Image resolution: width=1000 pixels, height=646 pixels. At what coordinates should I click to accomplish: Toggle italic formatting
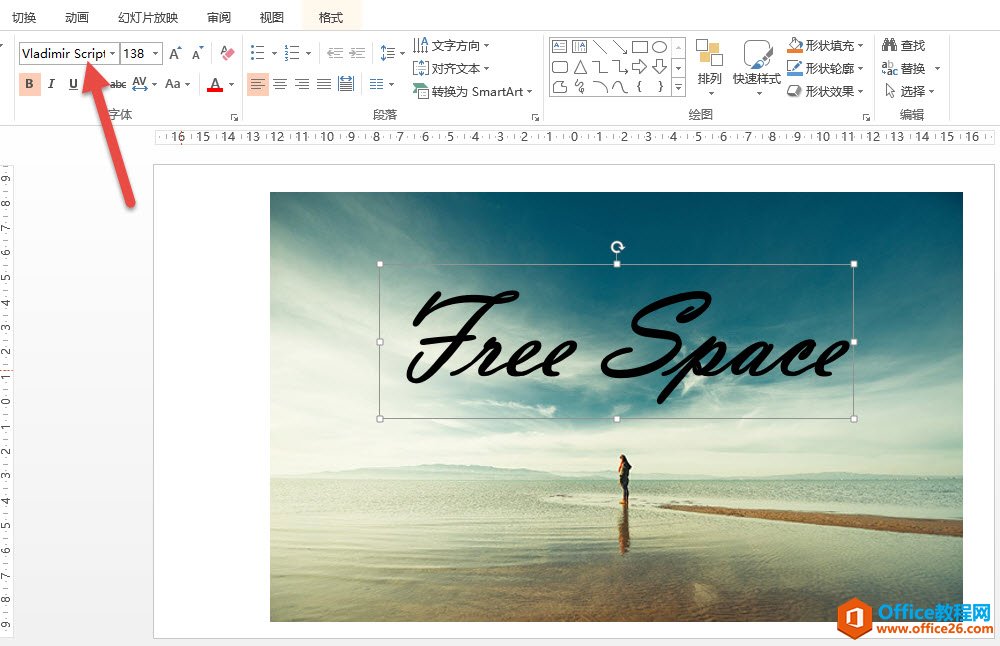pos(51,84)
